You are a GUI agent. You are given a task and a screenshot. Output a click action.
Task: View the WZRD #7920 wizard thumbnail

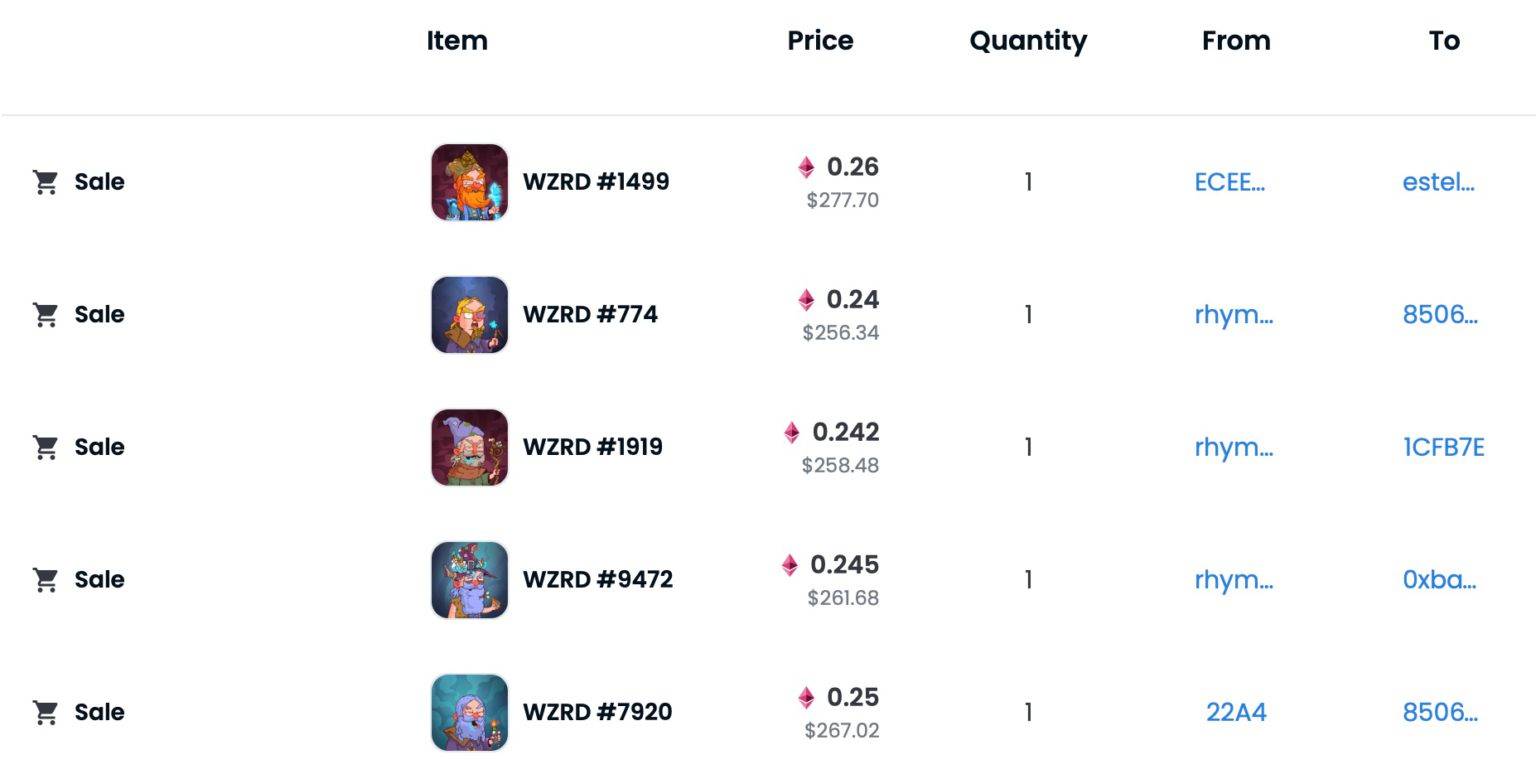pos(469,712)
